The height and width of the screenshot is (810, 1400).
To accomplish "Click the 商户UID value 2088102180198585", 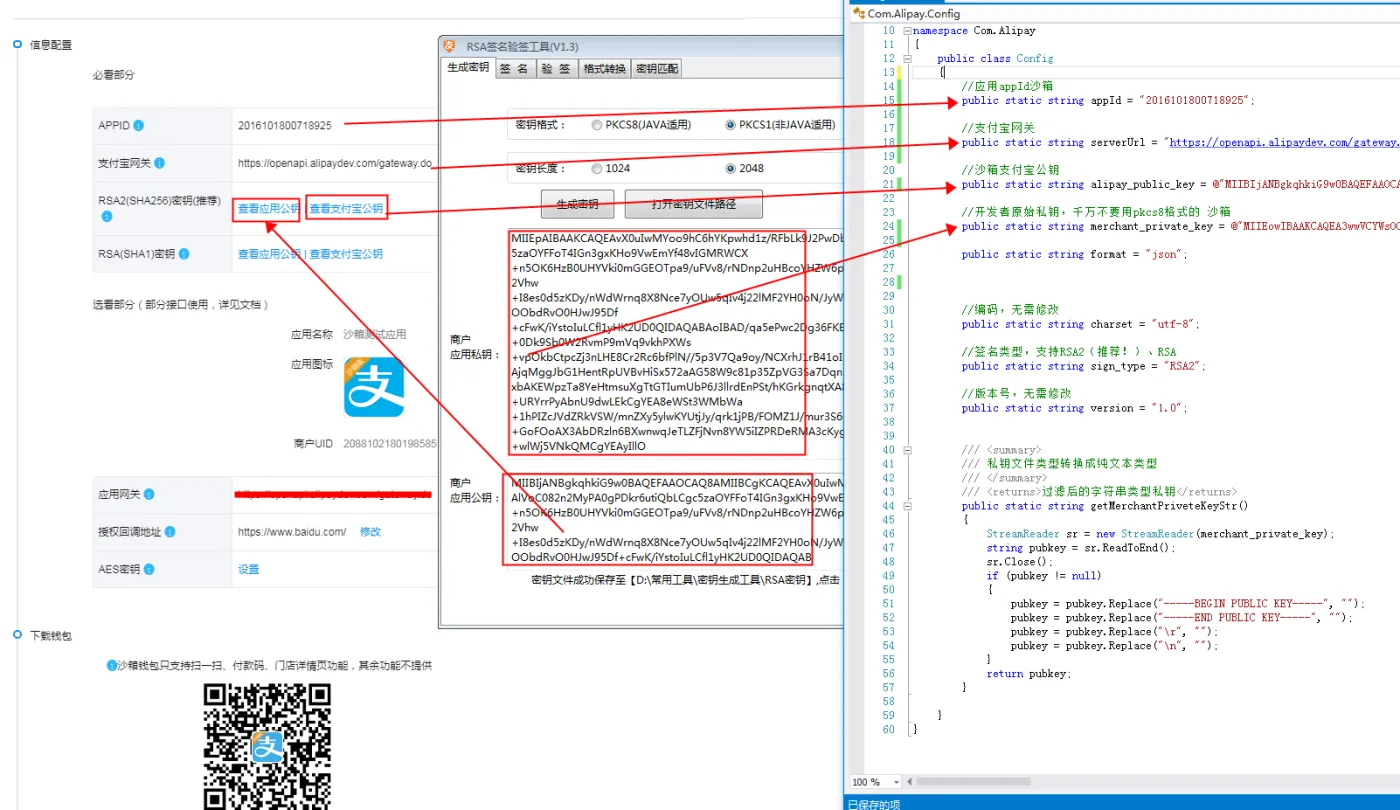I will tap(390, 443).
